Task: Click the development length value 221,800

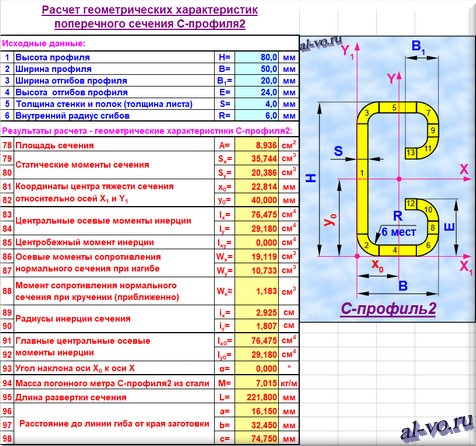Action: point(256,397)
